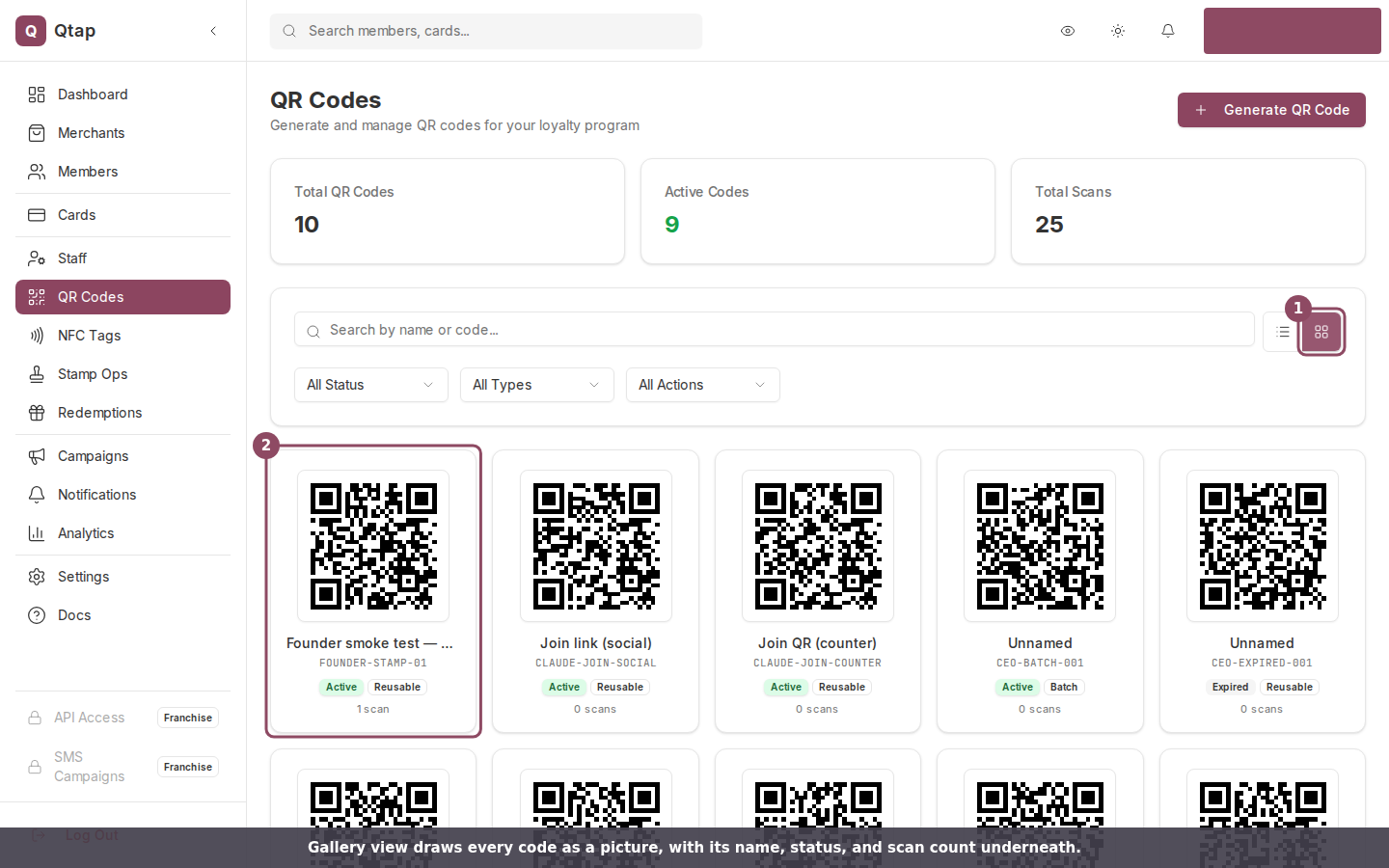
Task: Open header notifications bell
Action: (1168, 31)
